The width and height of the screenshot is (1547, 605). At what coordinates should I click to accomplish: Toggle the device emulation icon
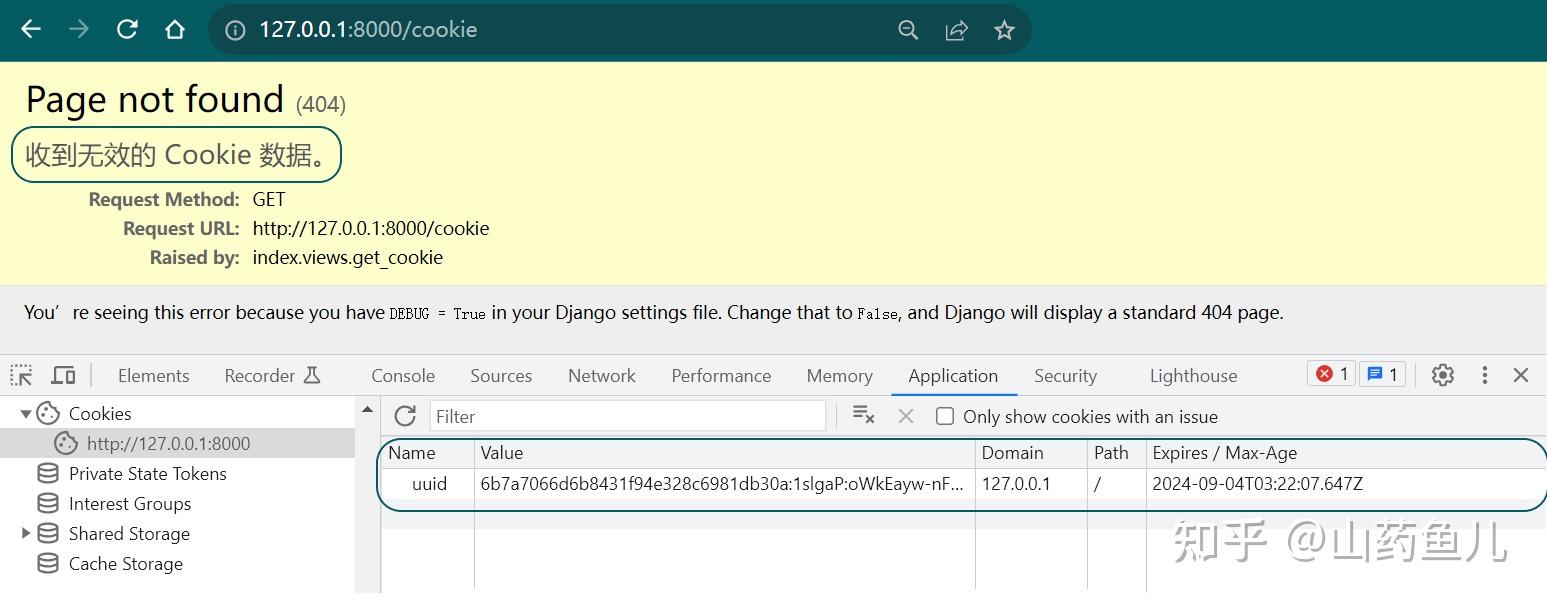click(x=63, y=374)
